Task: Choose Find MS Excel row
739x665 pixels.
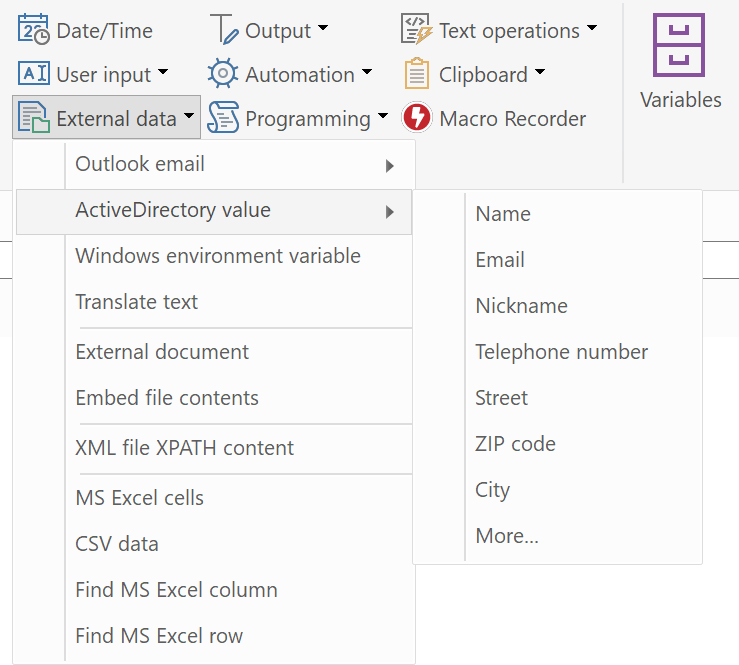Action: (214, 636)
